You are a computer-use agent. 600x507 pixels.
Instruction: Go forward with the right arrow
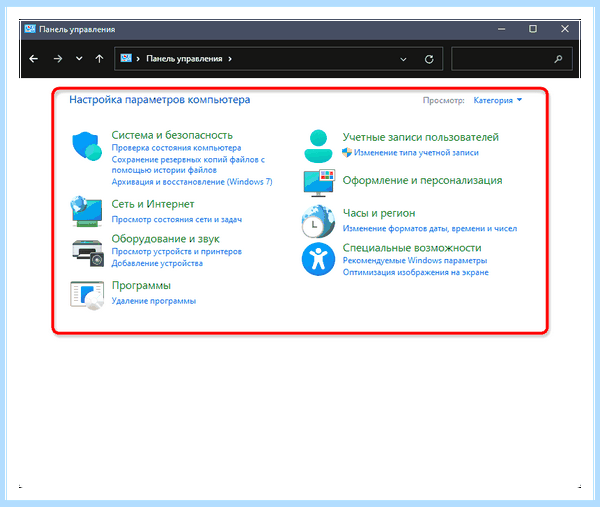(x=58, y=59)
